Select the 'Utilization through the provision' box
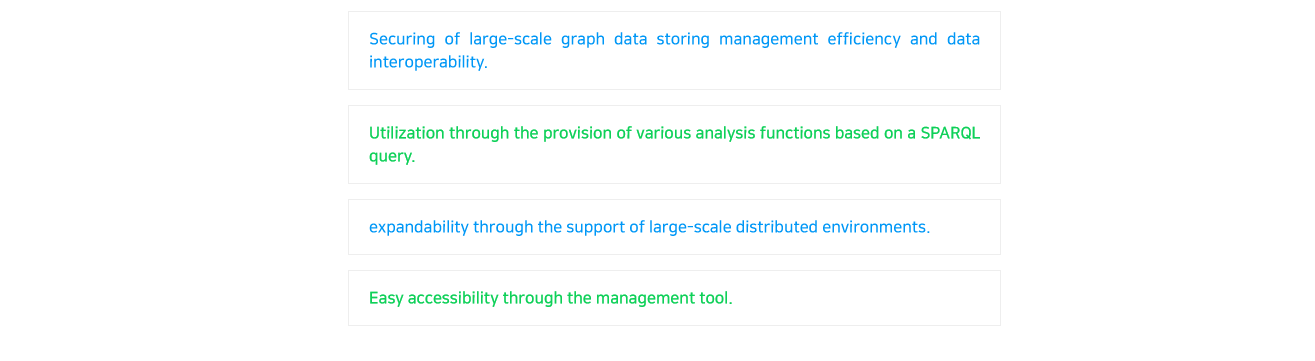 [674, 145]
